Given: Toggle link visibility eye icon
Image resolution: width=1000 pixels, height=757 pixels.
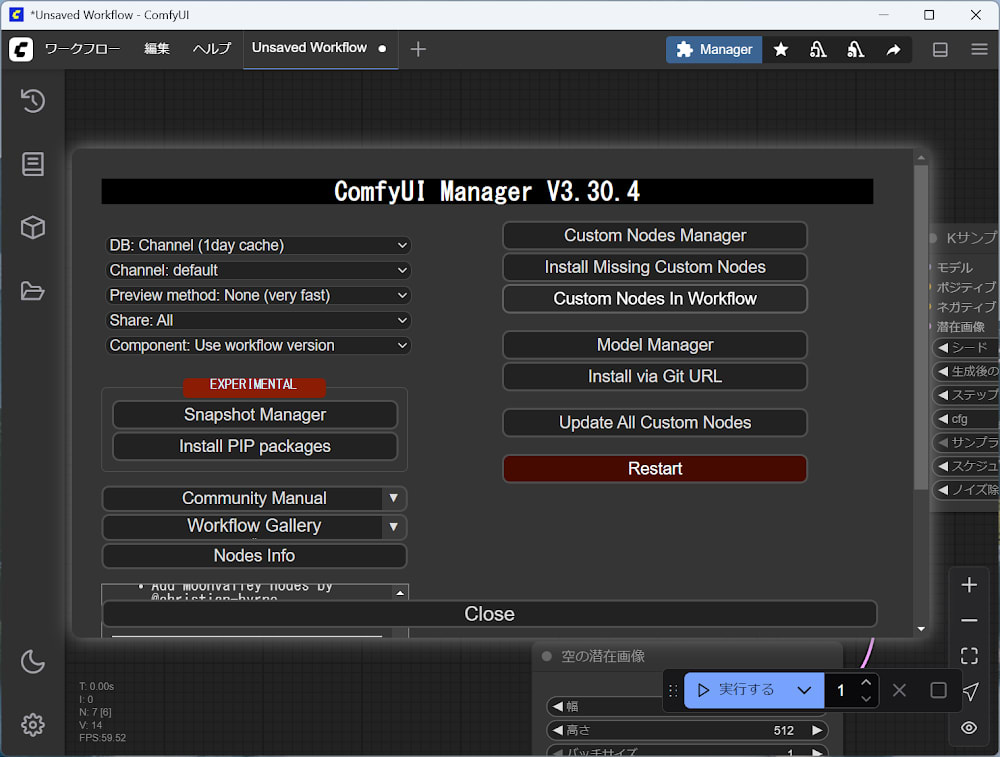Looking at the screenshot, I should point(969,728).
